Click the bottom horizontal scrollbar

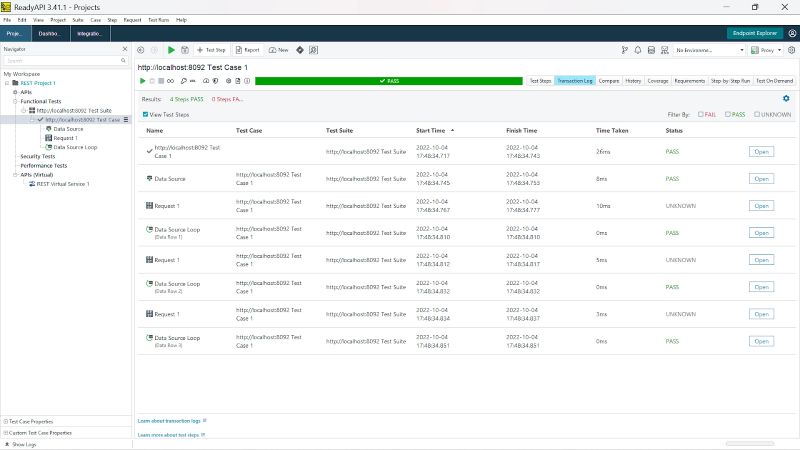[749, 444]
